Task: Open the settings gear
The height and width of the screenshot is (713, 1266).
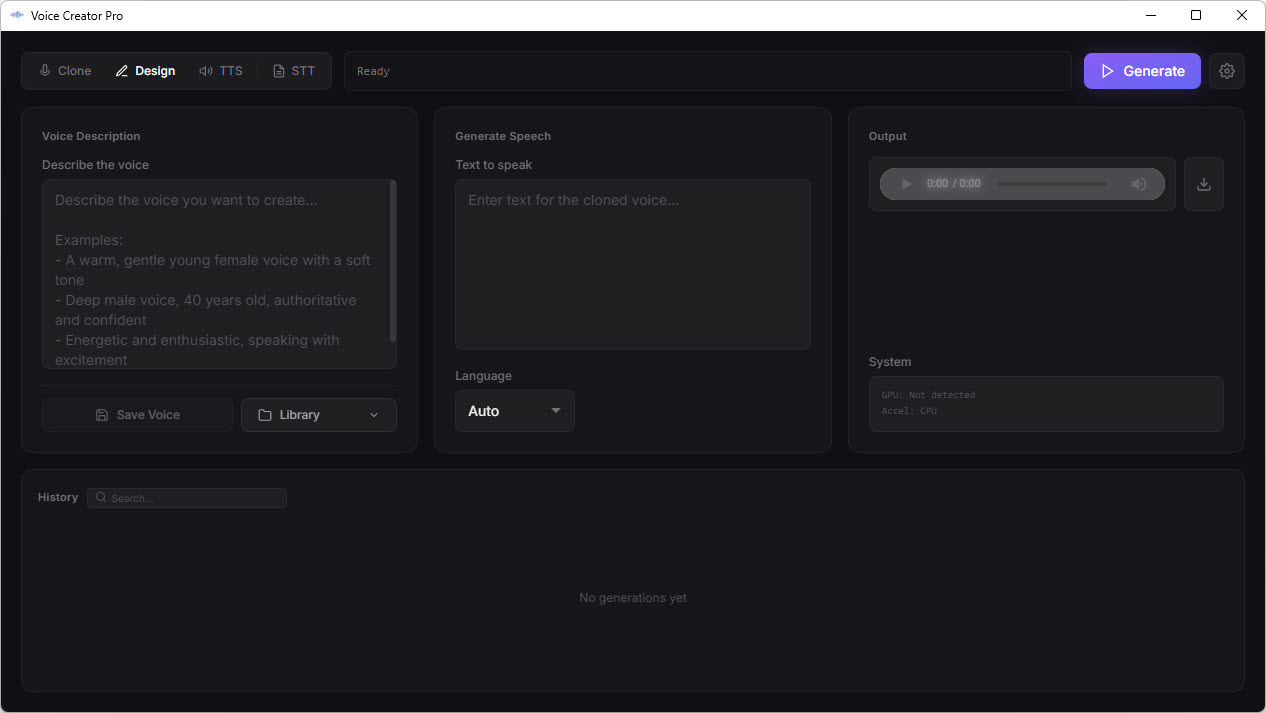Action: click(x=1227, y=71)
